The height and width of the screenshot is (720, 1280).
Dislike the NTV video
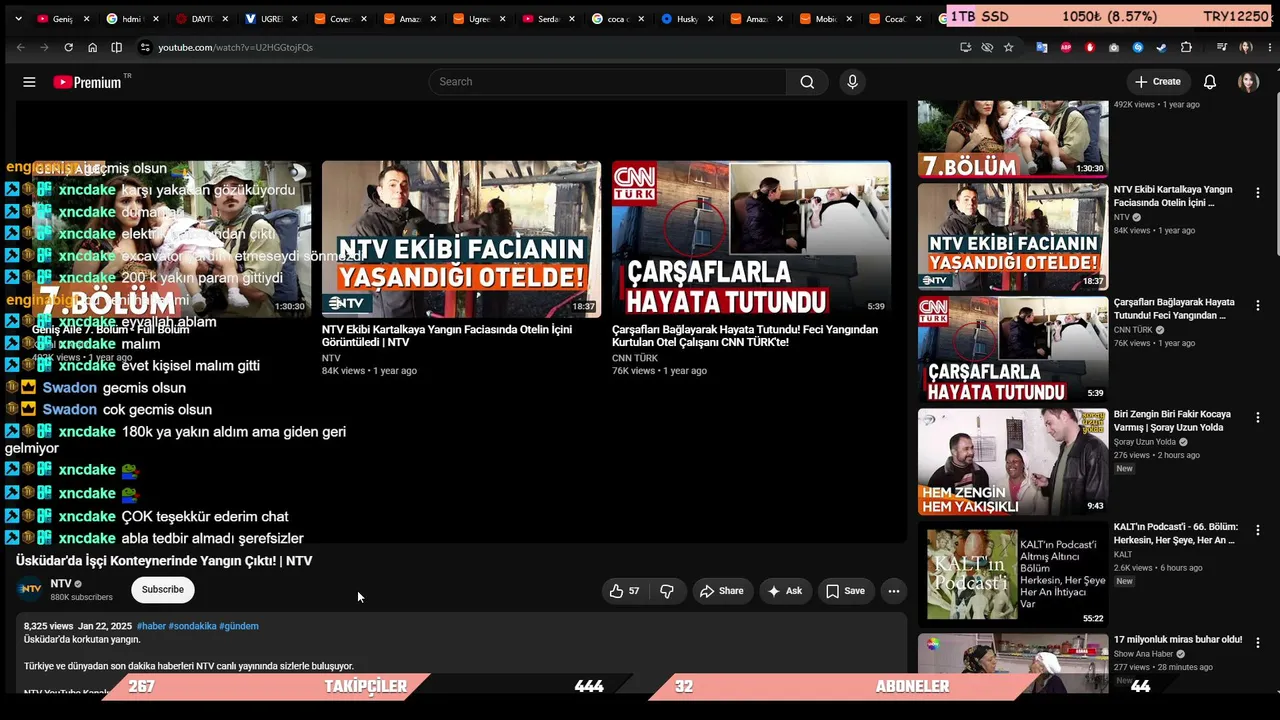[x=667, y=591]
